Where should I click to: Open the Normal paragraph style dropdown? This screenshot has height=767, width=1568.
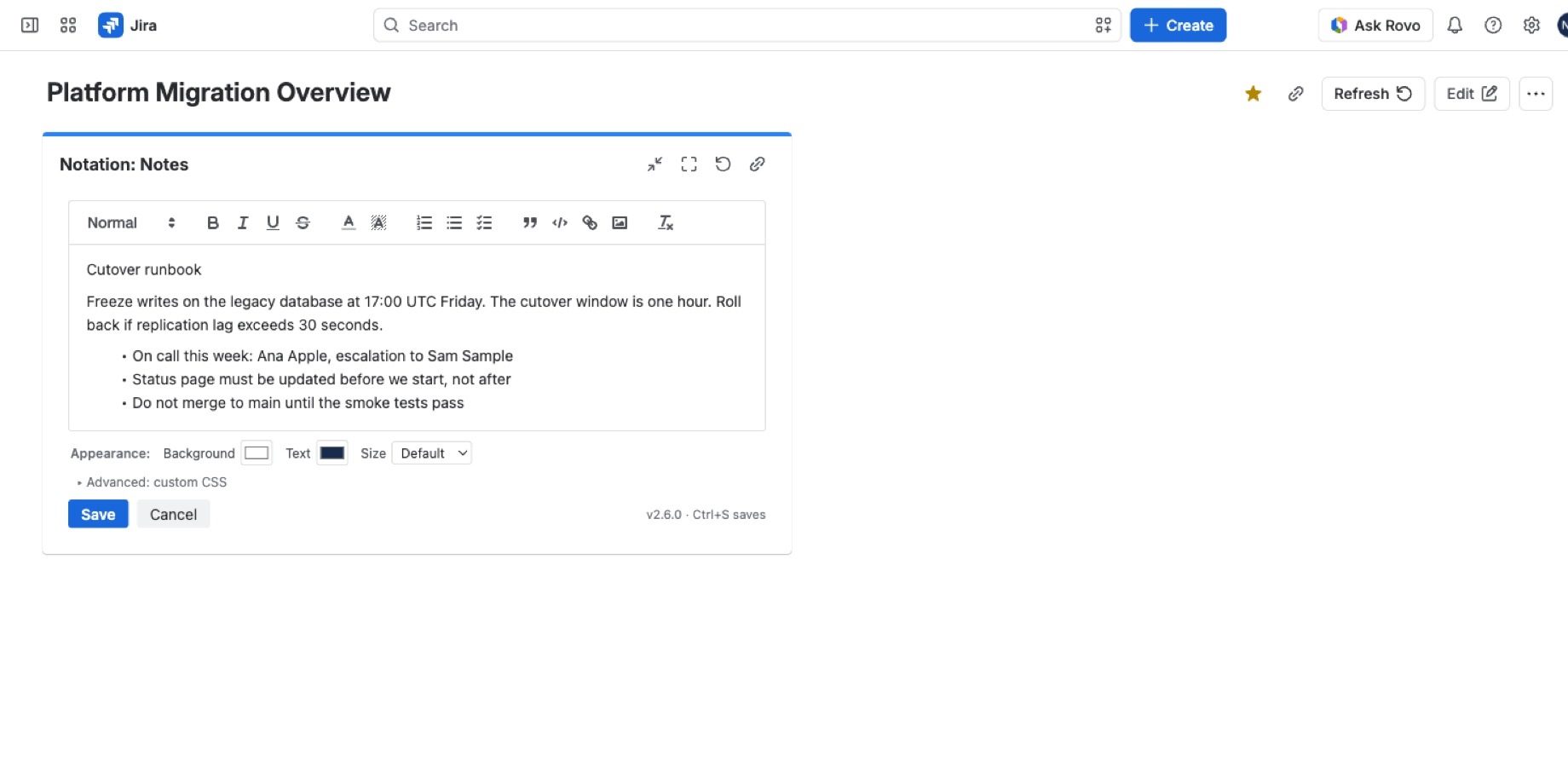tap(131, 222)
